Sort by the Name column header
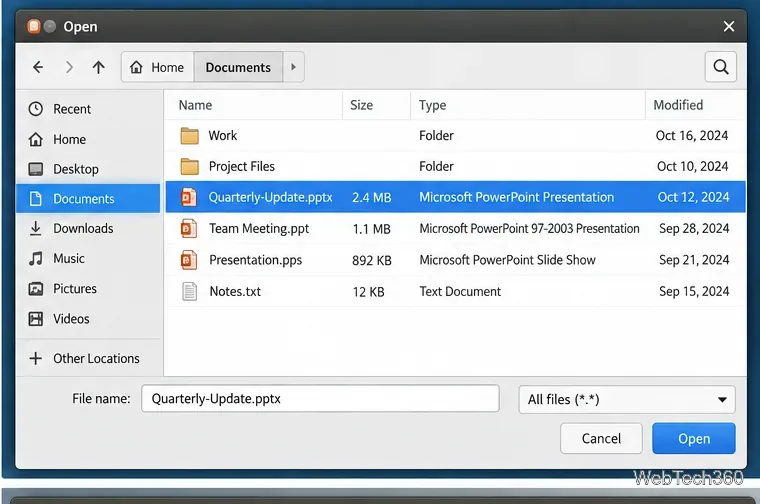The height and width of the screenshot is (504, 760). pyautogui.click(x=195, y=105)
